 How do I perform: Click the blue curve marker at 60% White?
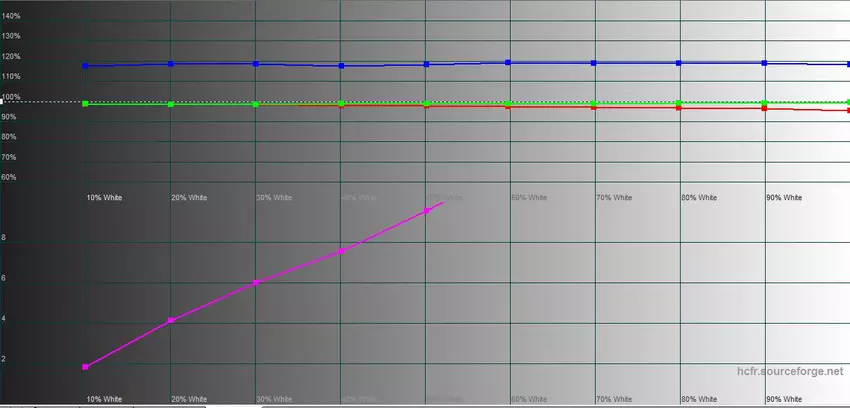pos(509,63)
